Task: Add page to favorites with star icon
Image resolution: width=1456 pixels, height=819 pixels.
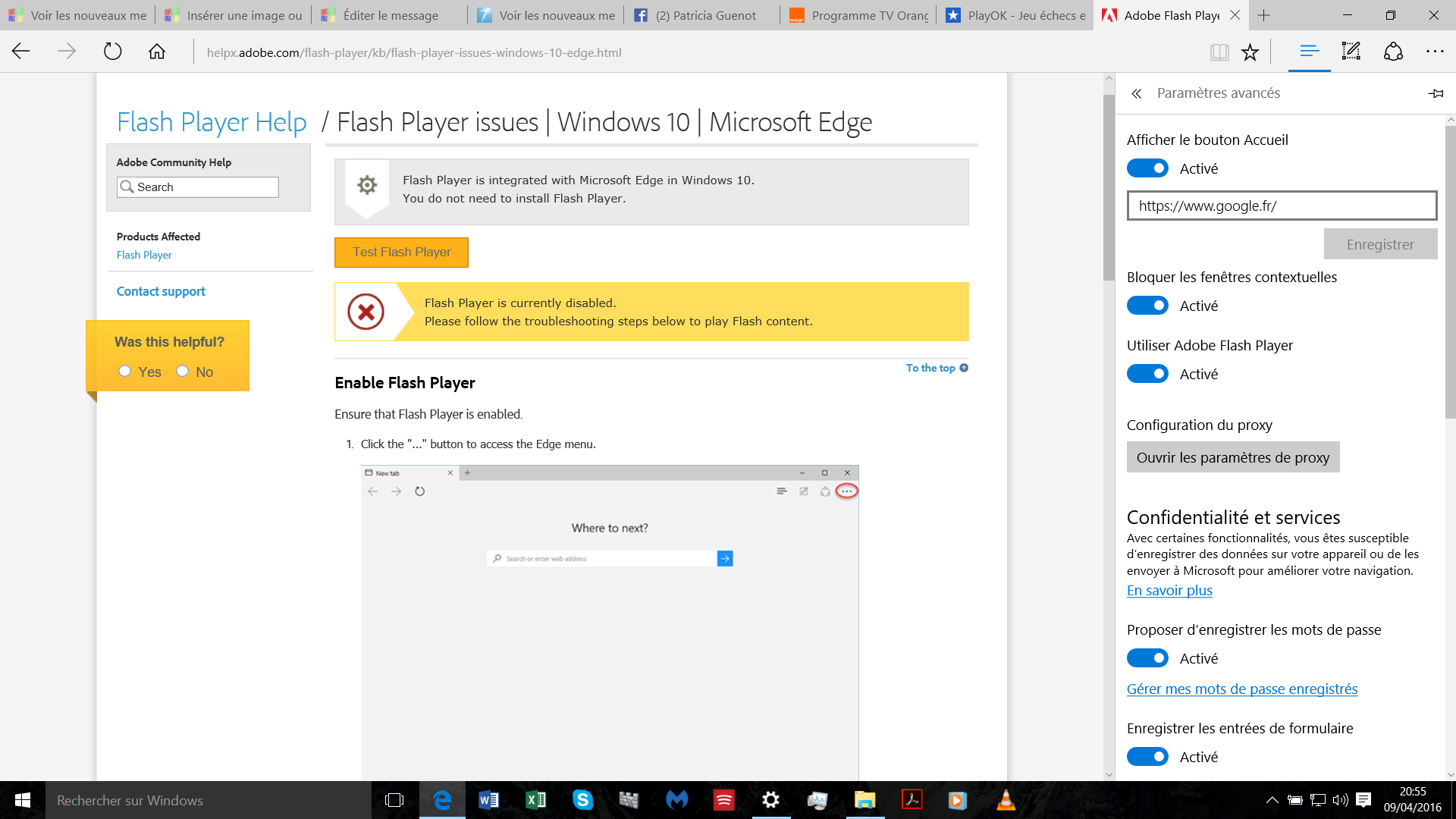Action: (x=1250, y=52)
